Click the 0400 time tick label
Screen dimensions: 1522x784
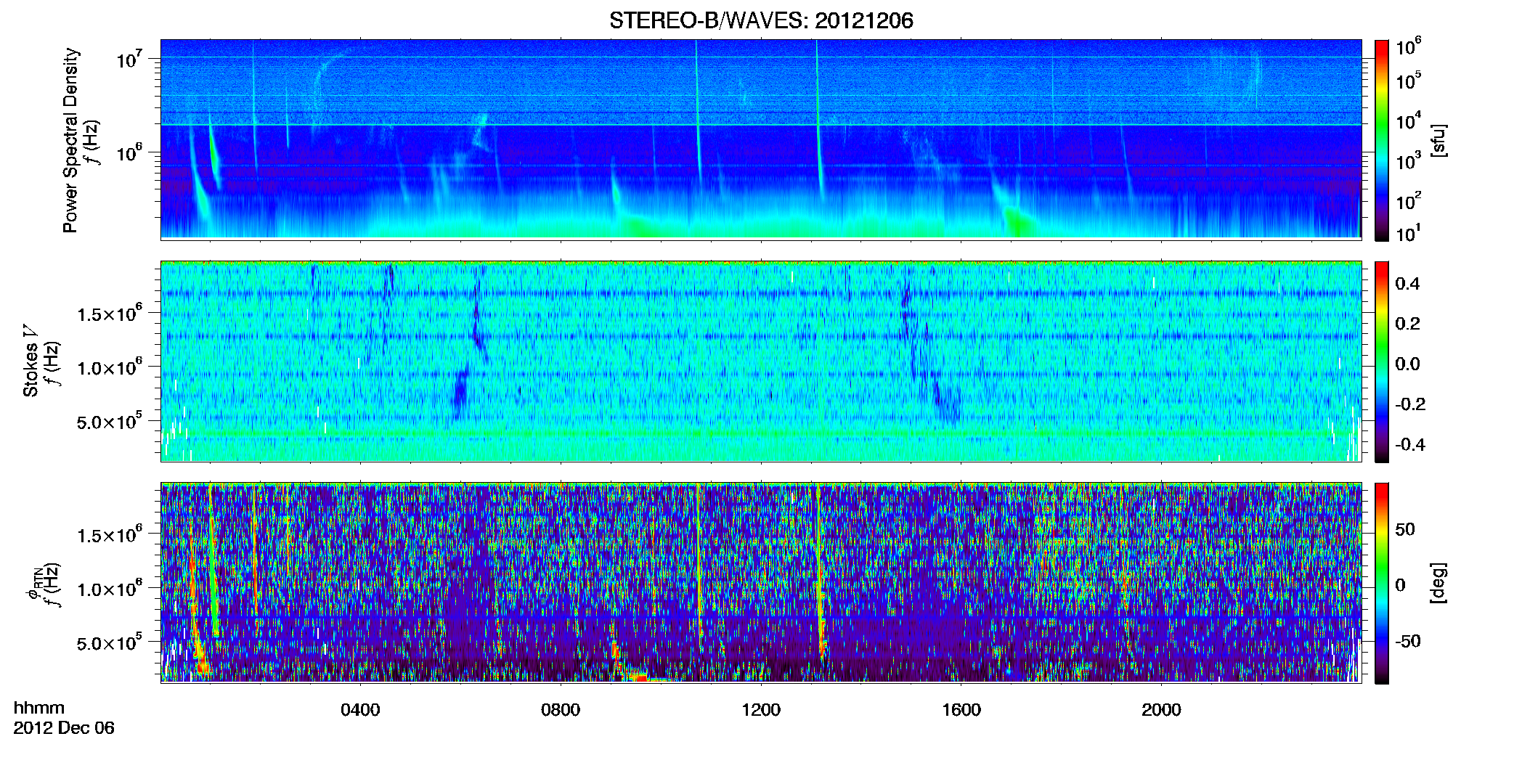(x=360, y=709)
